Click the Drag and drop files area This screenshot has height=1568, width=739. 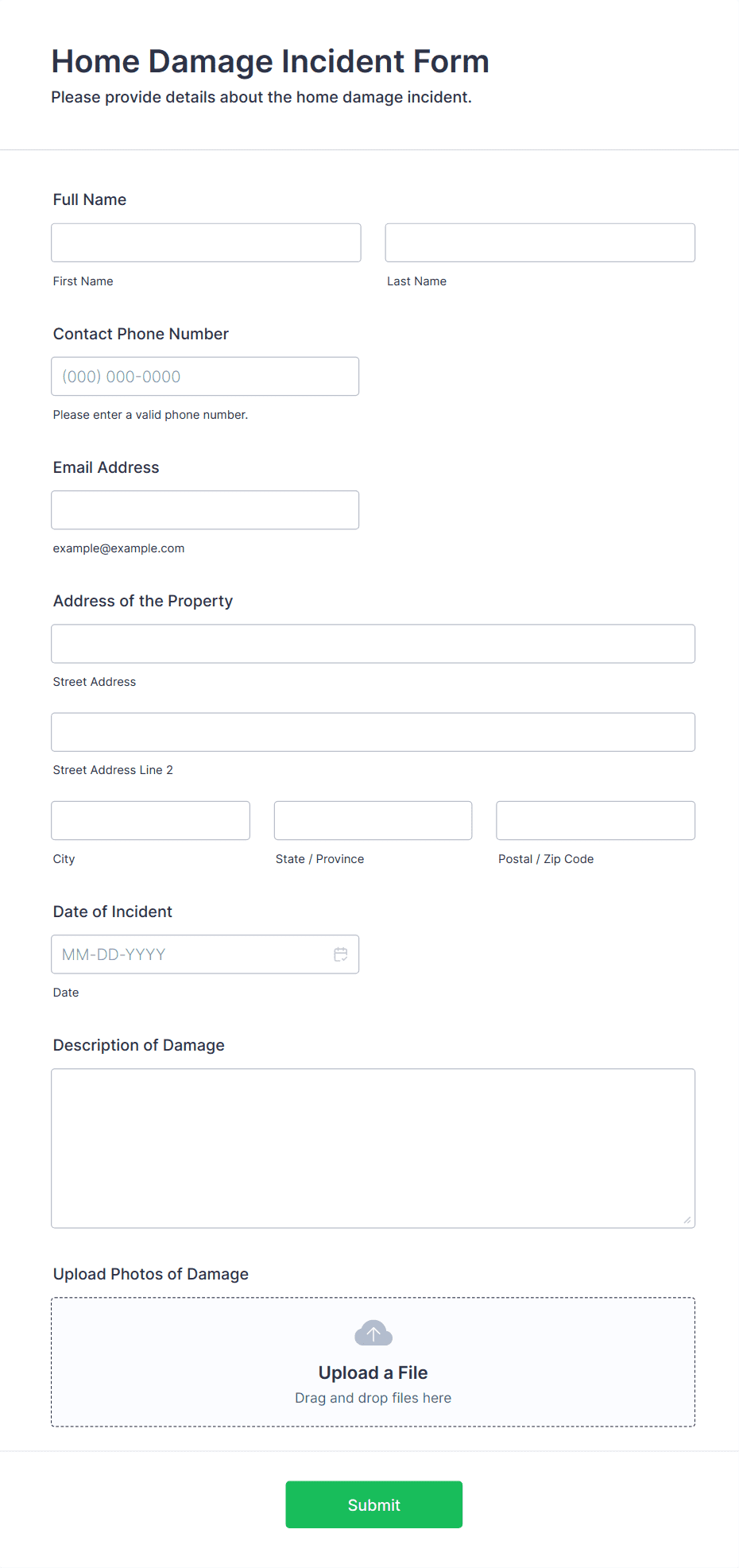(373, 1398)
